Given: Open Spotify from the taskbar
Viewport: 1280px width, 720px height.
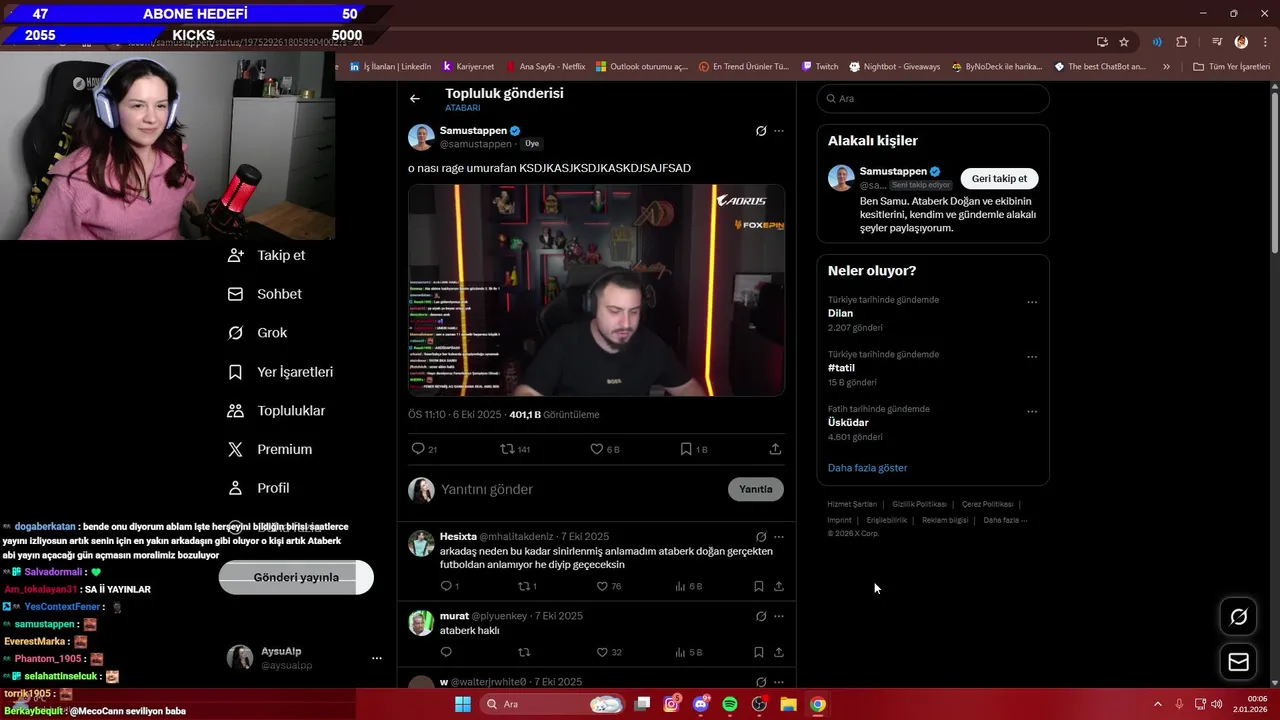Looking at the screenshot, I should point(730,704).
